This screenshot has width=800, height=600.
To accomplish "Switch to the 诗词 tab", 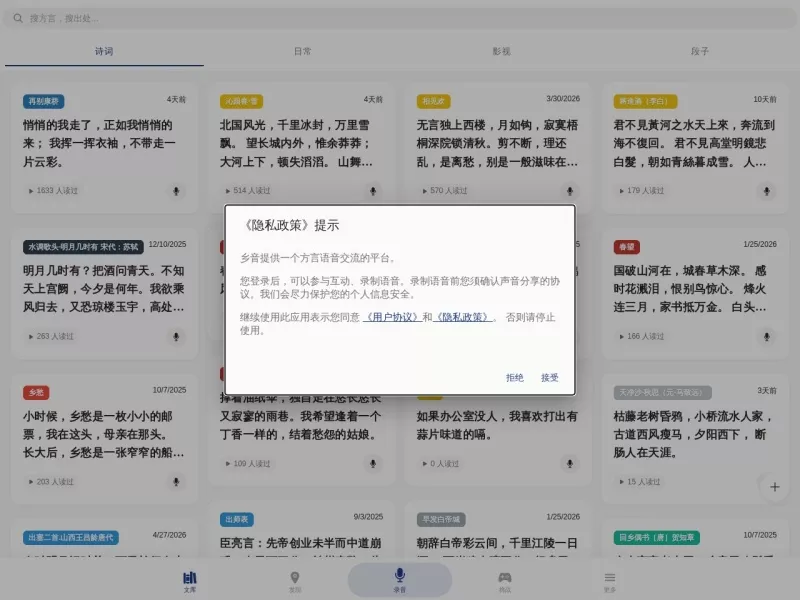I will [104, 51].
